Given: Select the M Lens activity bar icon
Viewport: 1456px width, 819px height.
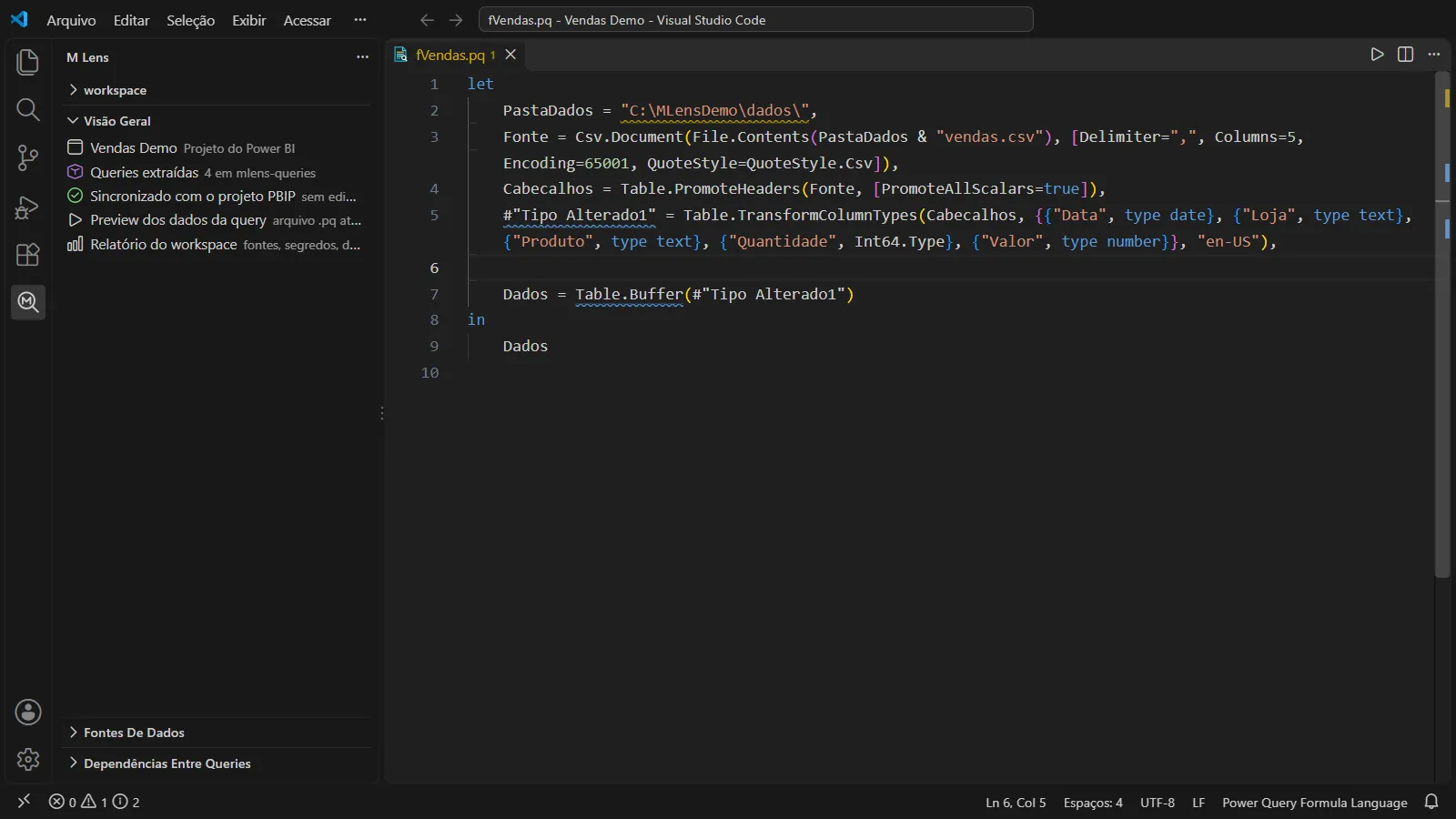Looking at the screenshot, I should click(x=28, y=301).
